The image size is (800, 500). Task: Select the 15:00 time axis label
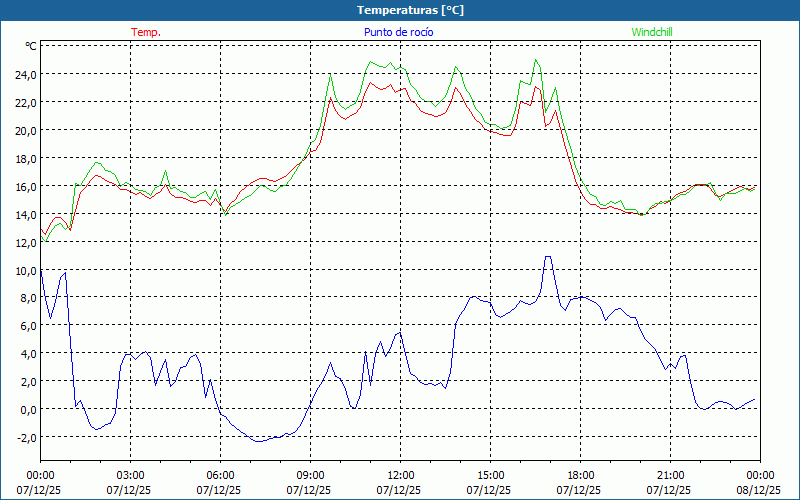[490, 475]
